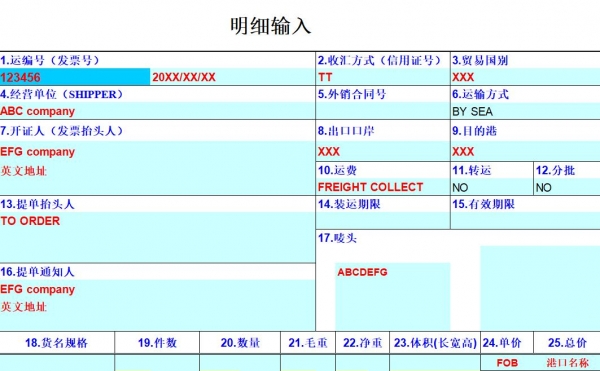The image size is (600, 371).
Task: Click the 18.货名规格 column header
Action: tap(56, 343)
